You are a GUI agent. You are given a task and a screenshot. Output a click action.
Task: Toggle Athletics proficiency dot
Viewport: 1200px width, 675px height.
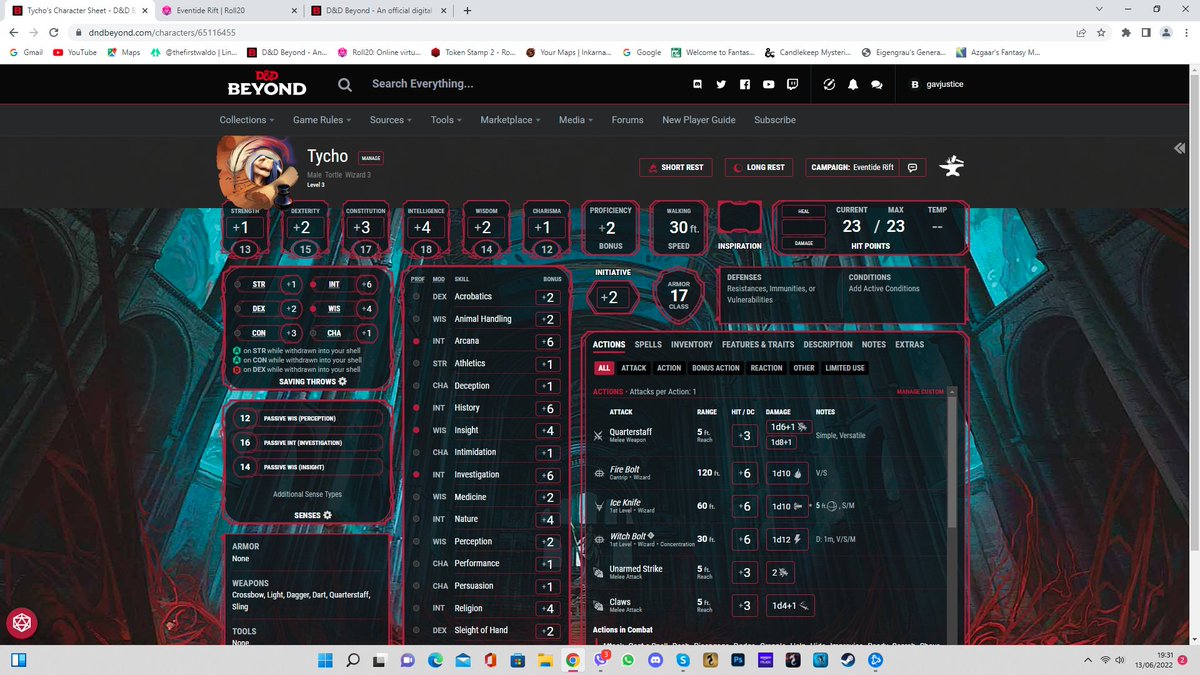[418, 363]
